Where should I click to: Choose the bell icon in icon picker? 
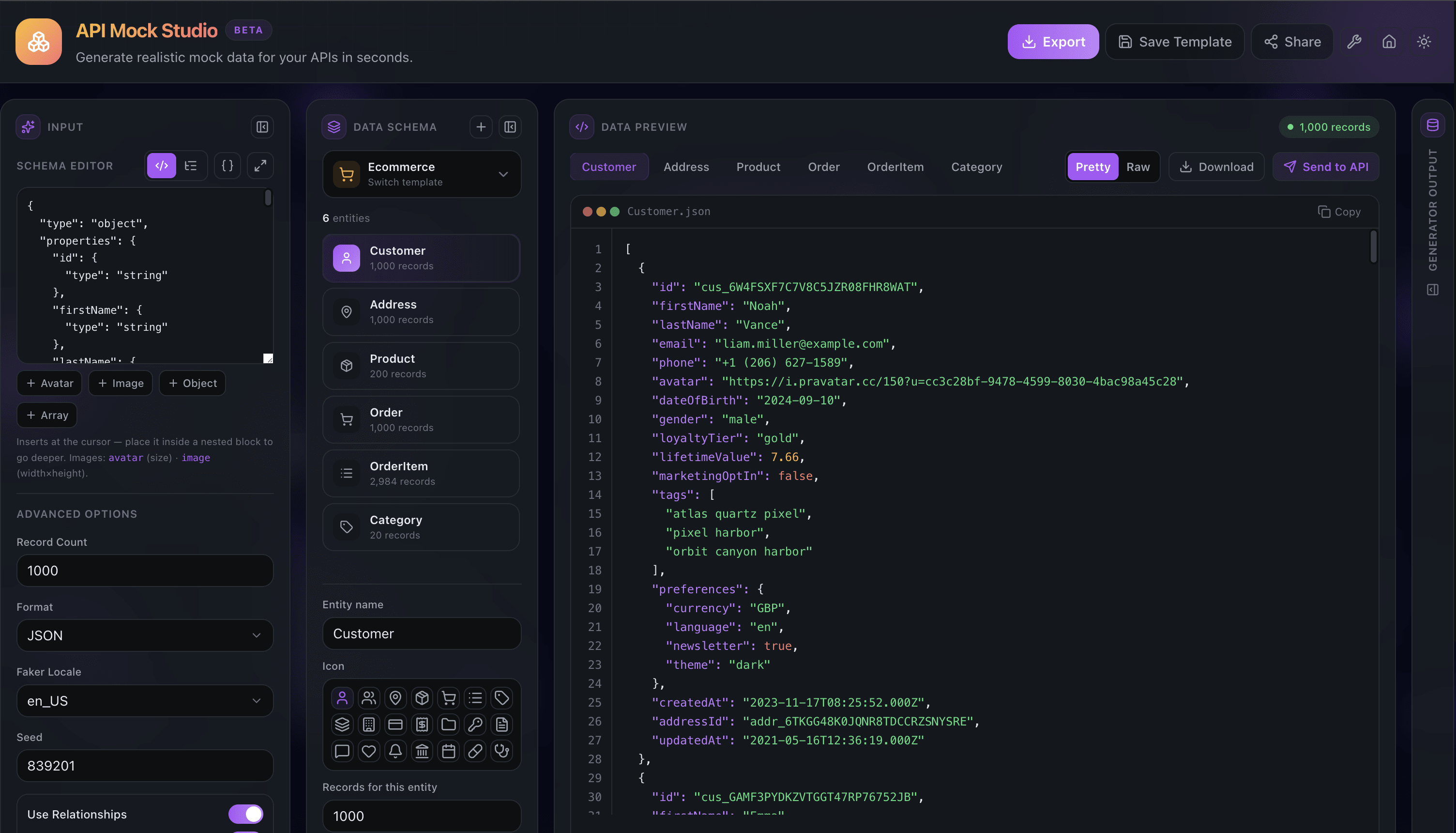[x=395, y=751]
